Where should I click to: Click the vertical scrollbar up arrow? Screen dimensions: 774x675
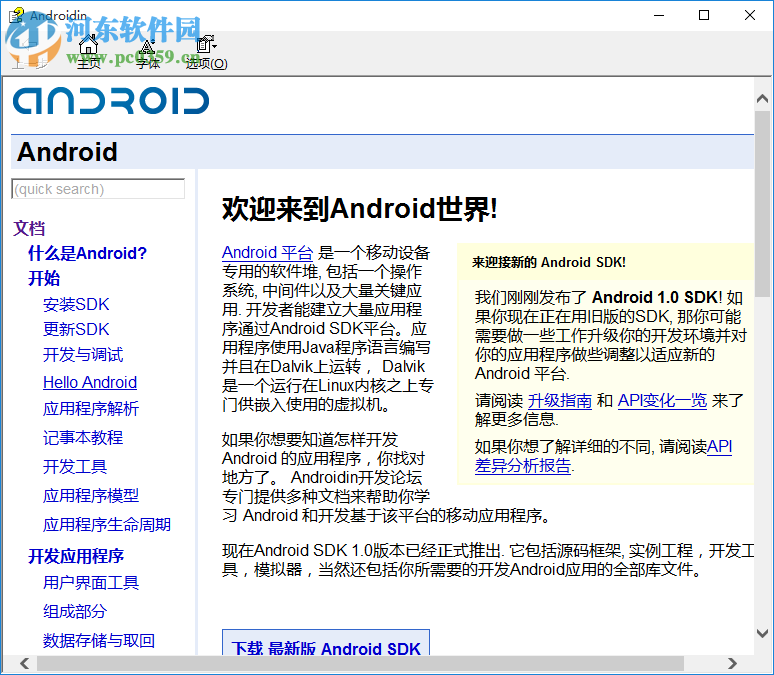pyautogui.click(x=762, y=99)
